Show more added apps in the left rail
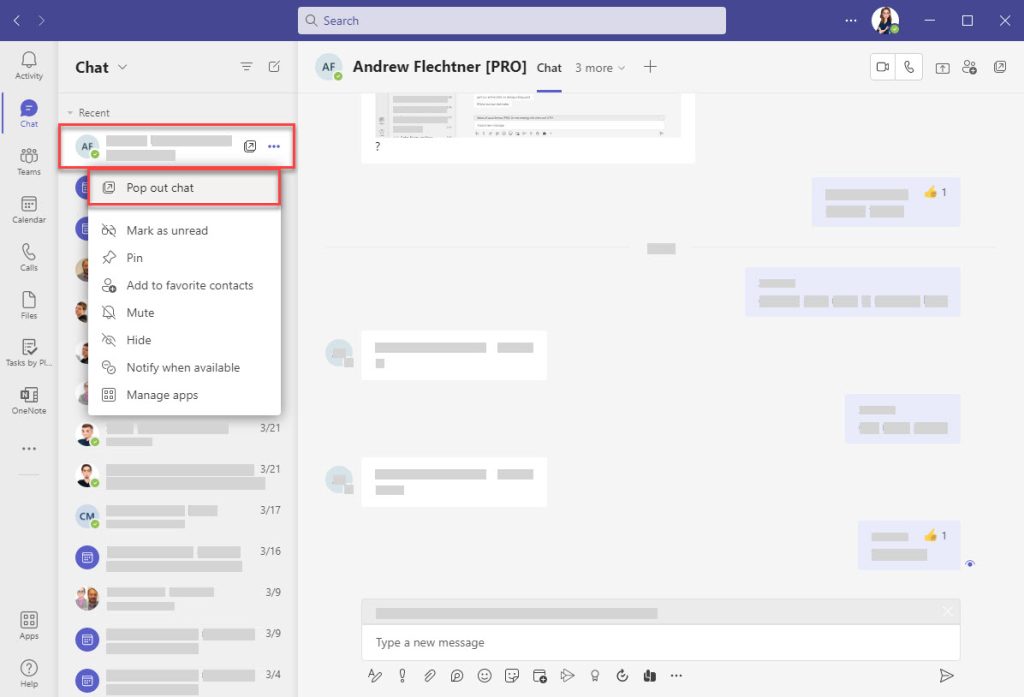This screenshot has height=697, width=1024. point(29,449)
